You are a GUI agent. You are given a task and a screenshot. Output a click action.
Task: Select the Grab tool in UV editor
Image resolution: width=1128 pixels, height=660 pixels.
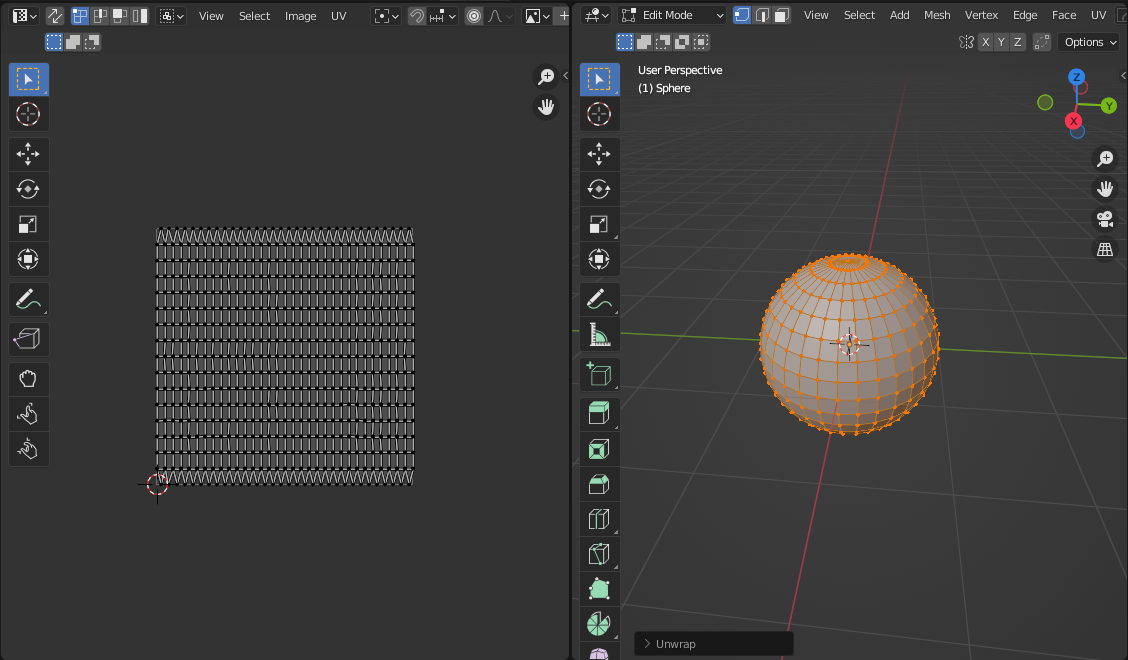pos(28,380)
